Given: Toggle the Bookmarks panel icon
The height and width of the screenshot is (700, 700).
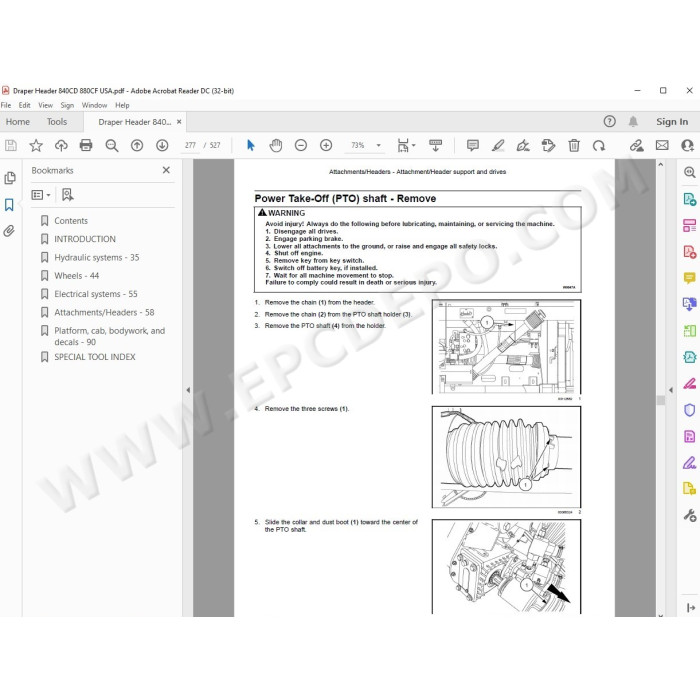Looking at the screenshot, I should point(9,205).
